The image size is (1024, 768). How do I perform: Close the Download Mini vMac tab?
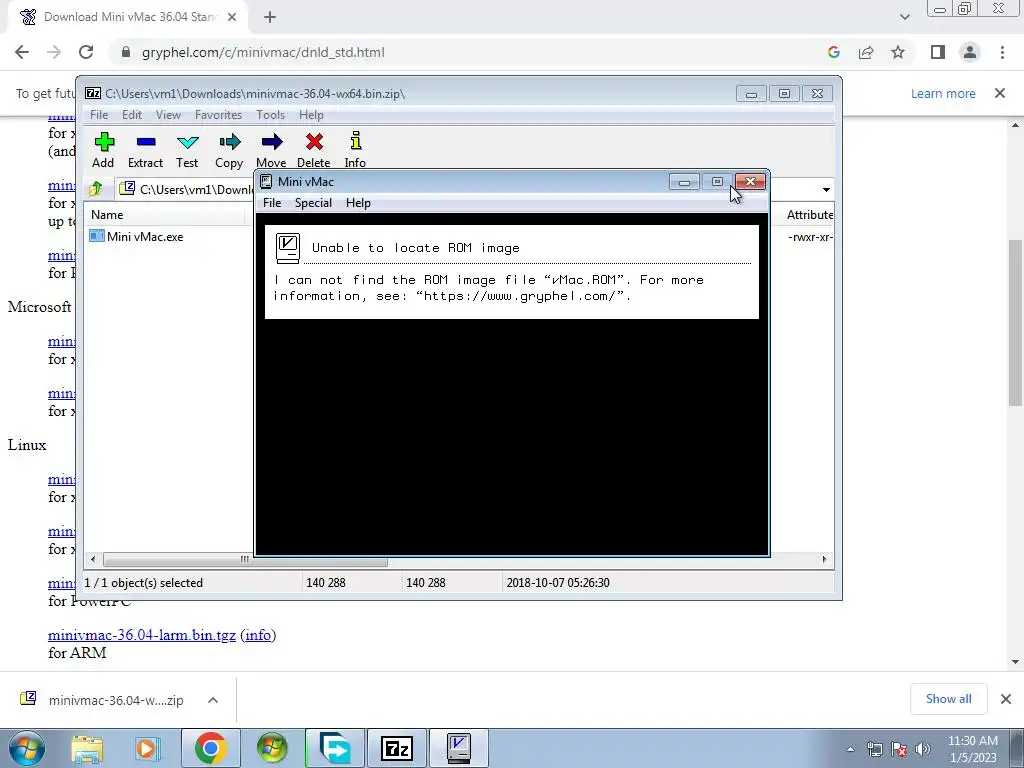[232, 17]
